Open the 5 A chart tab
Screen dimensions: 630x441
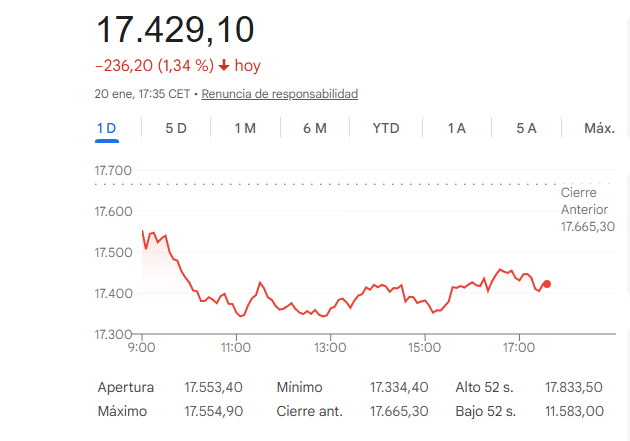[527, 128]
